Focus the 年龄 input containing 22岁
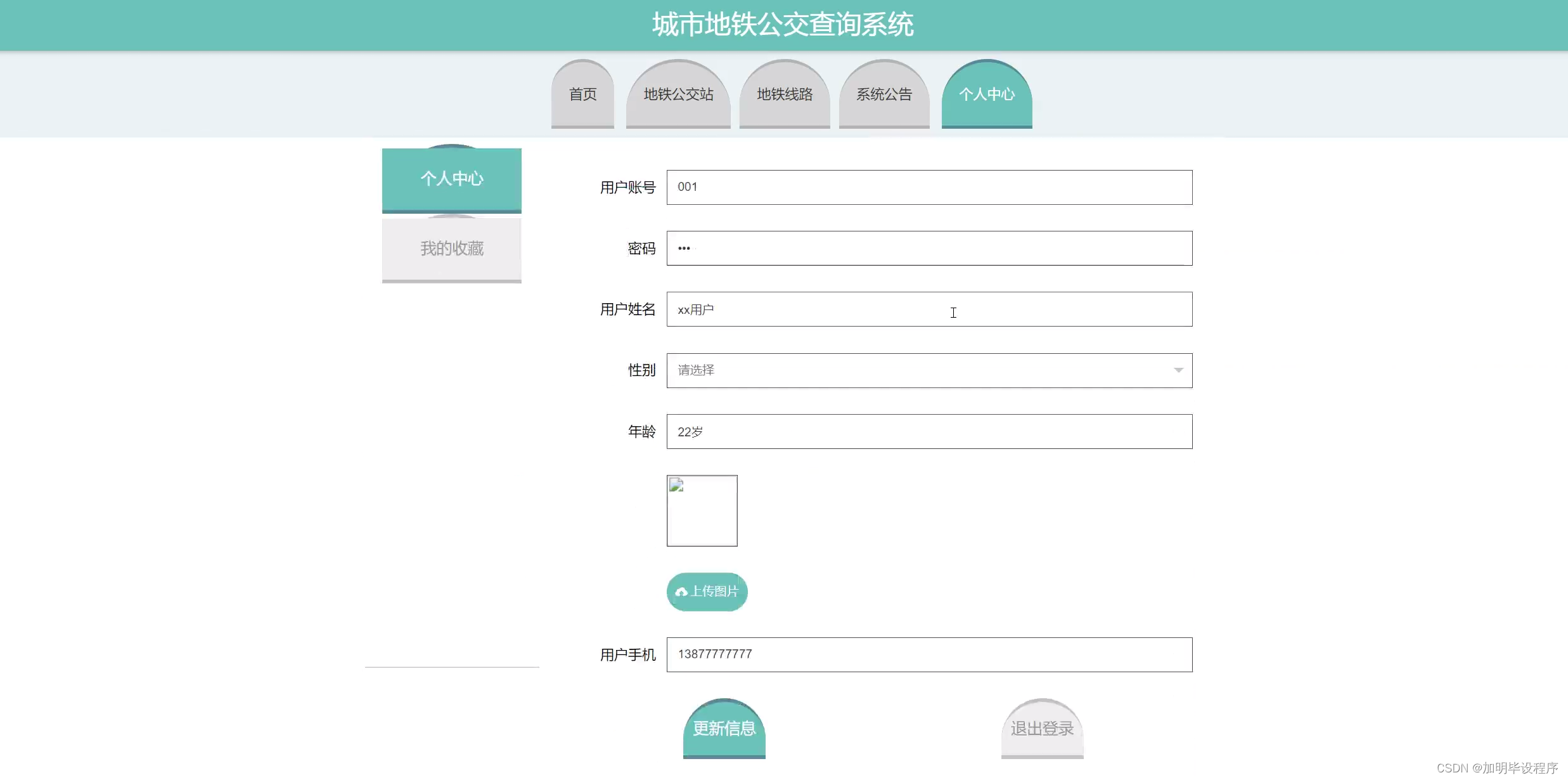The width and height of the screenshot is (1568, 780). (929, 432)
